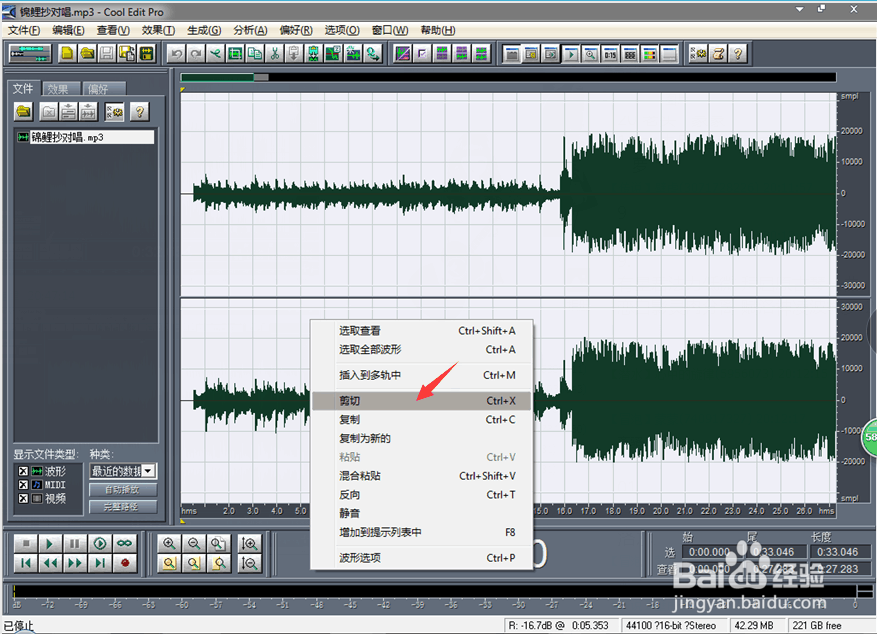Zoom in vertically

click(249, 543)
